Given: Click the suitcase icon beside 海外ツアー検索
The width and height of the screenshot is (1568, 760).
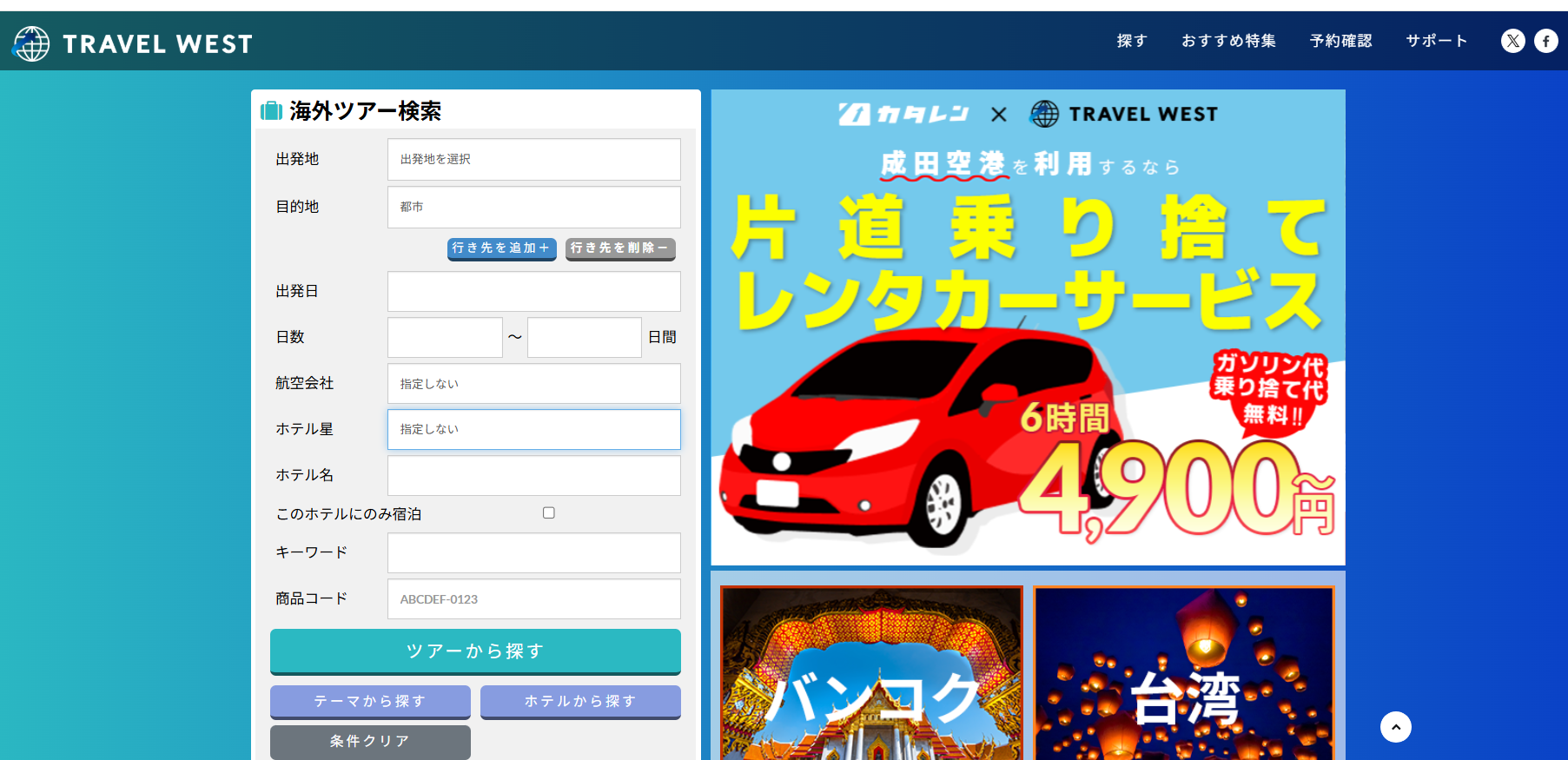Looking at the screenshot, I should click(x=272, y=111).
